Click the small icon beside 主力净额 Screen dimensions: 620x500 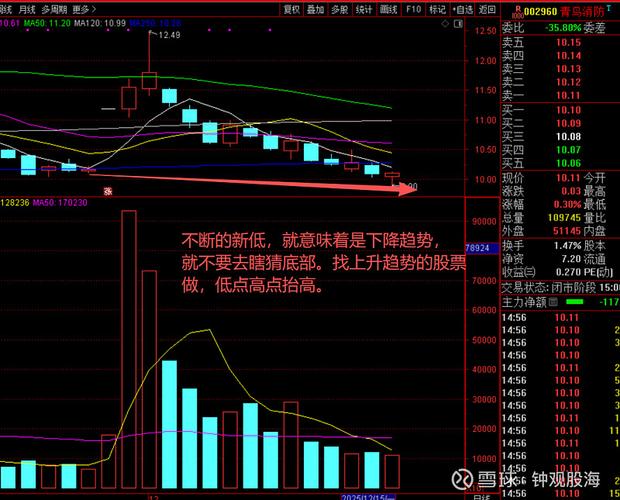(x=554, y=302)
